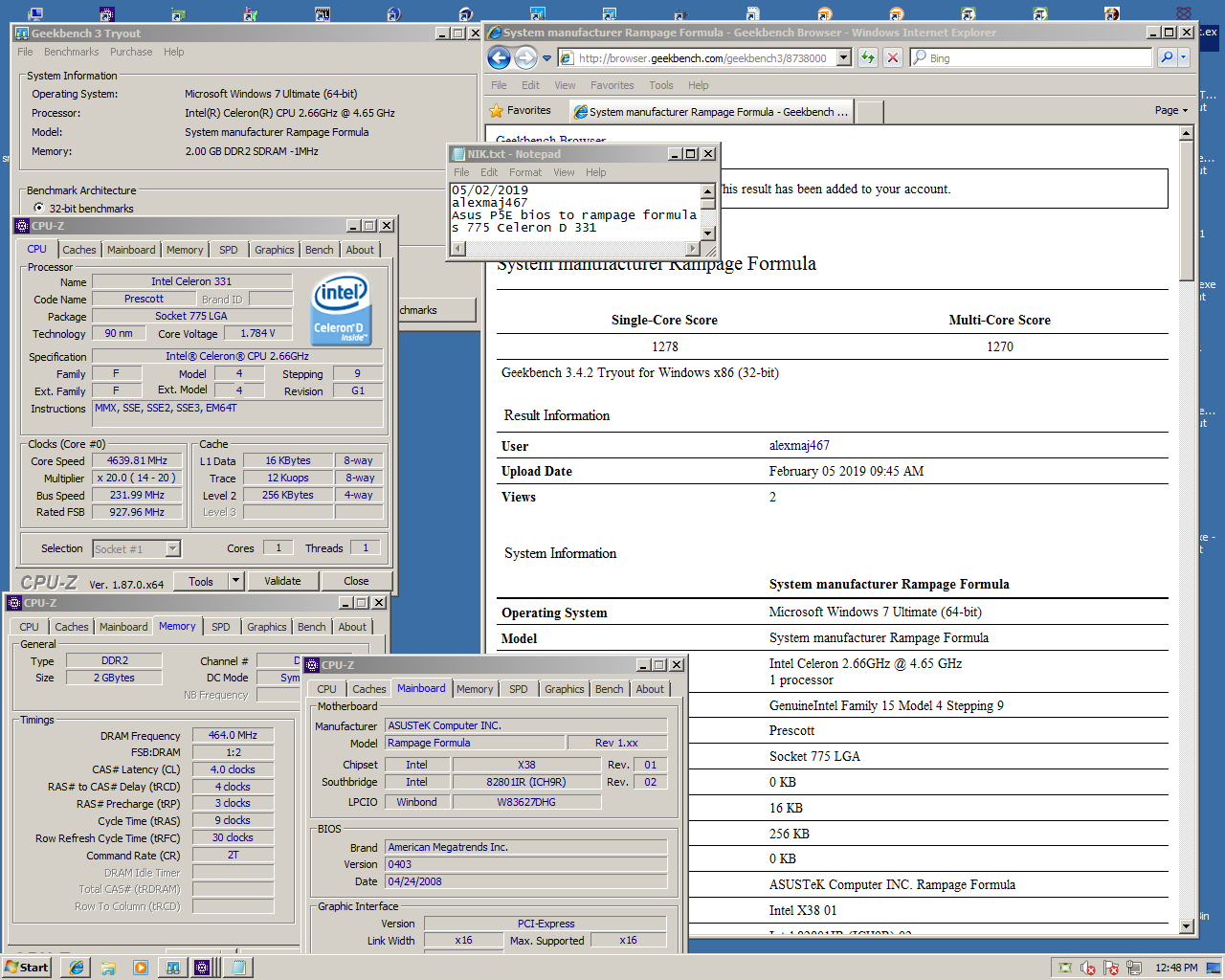1225x980 pixels.
Task: Click the Single-Core Score 1278 value
Action: (665, 346)
